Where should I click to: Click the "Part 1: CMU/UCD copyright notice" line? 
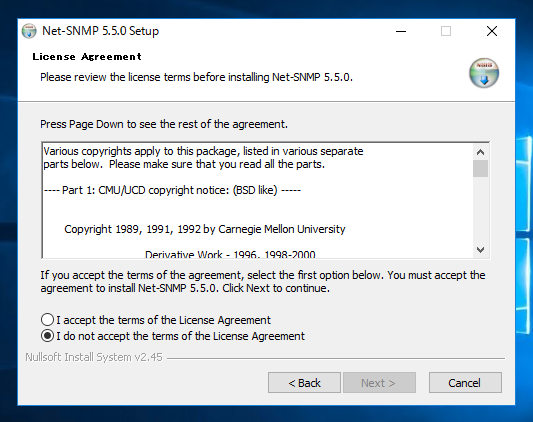coord(172,190)
